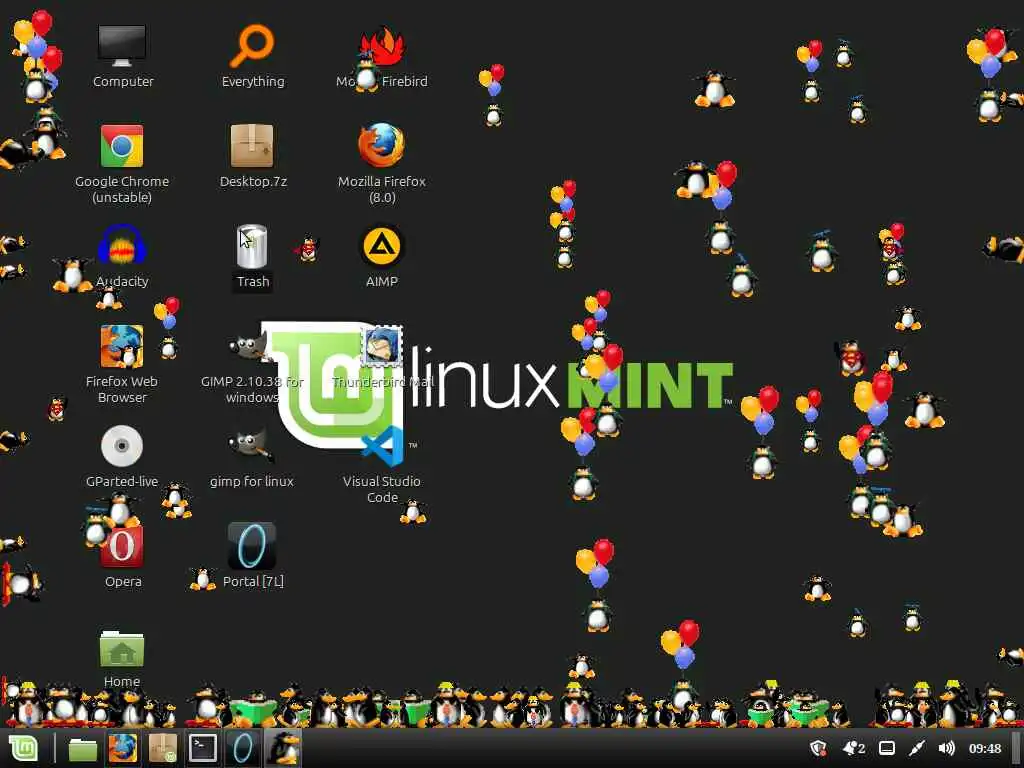Launch the Everything search icon
The width and height of the screenshot is (1024, 768).
[252, 46]
